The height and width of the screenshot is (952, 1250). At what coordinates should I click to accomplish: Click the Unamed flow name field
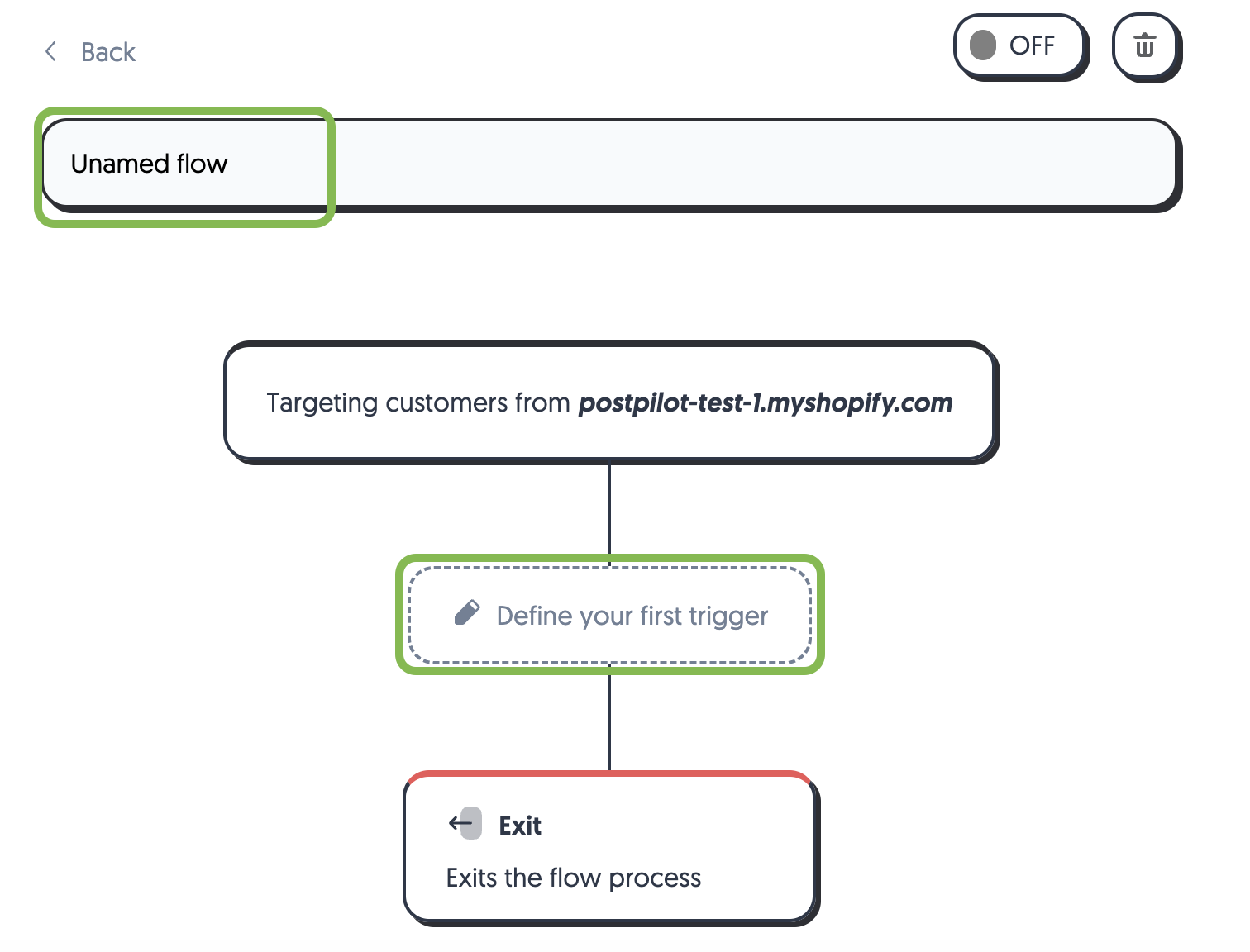tap(184, 164)
